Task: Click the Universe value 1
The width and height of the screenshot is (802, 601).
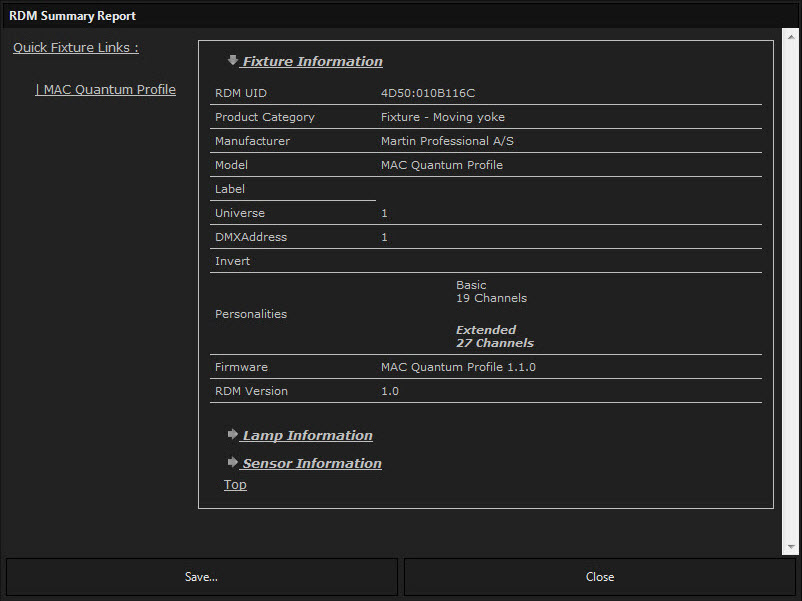Action: (x=385, y=213)
